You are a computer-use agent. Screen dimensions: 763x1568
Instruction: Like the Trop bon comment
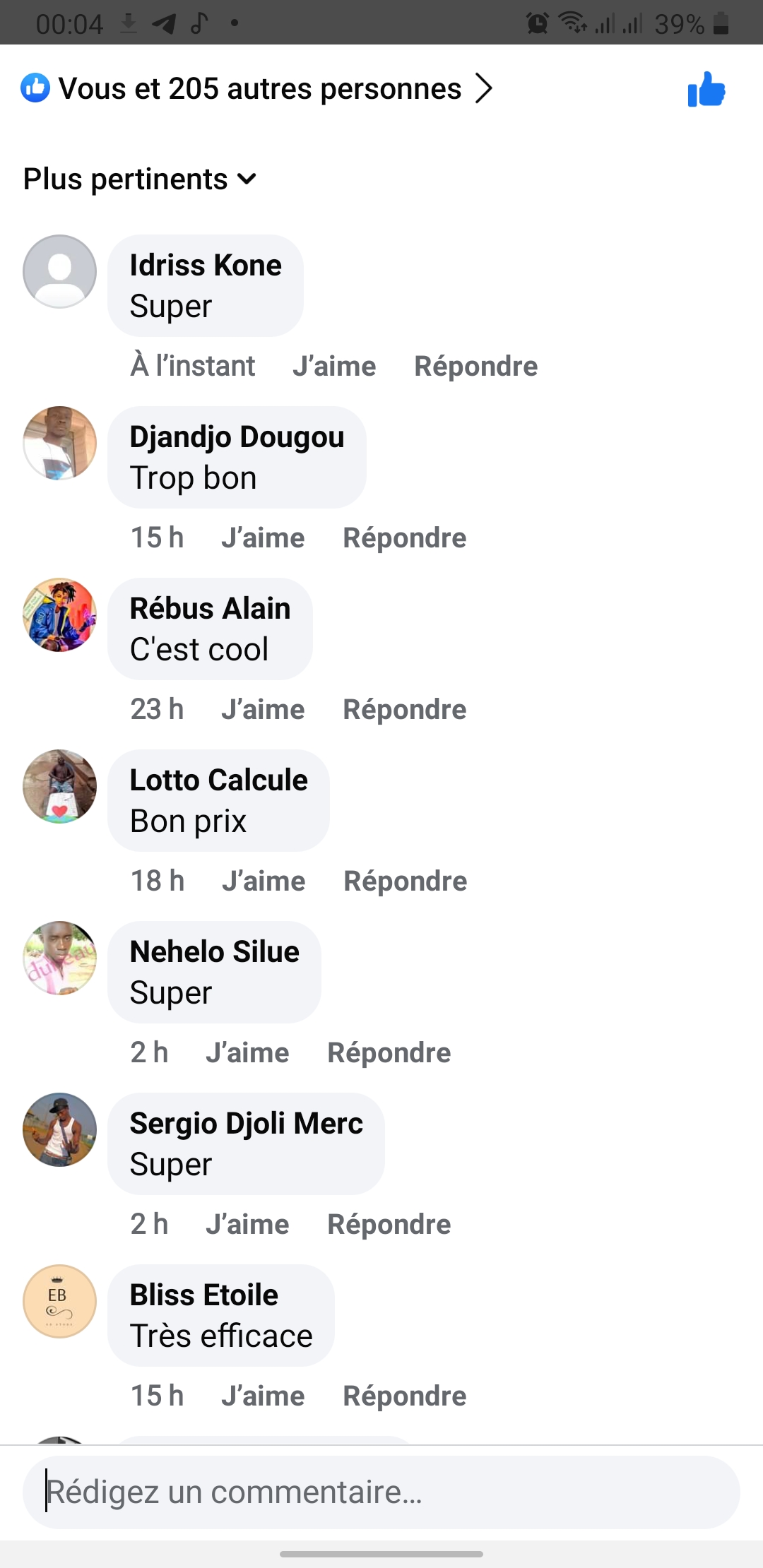tap(263, 538)
